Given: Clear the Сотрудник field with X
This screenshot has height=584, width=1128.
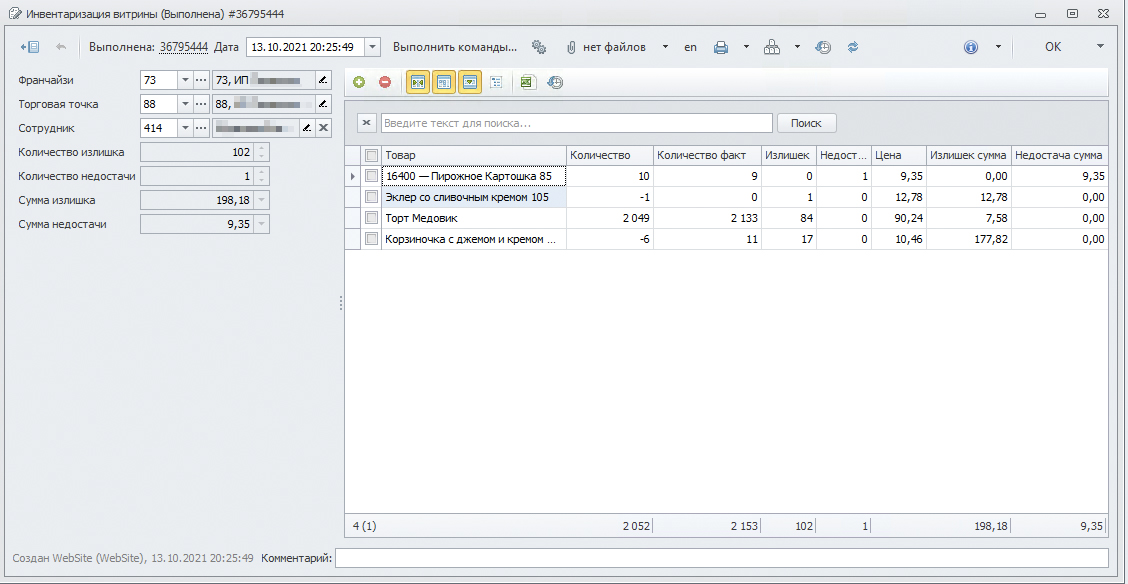Looking at the screenshot, I should click(x=323, y=128).
